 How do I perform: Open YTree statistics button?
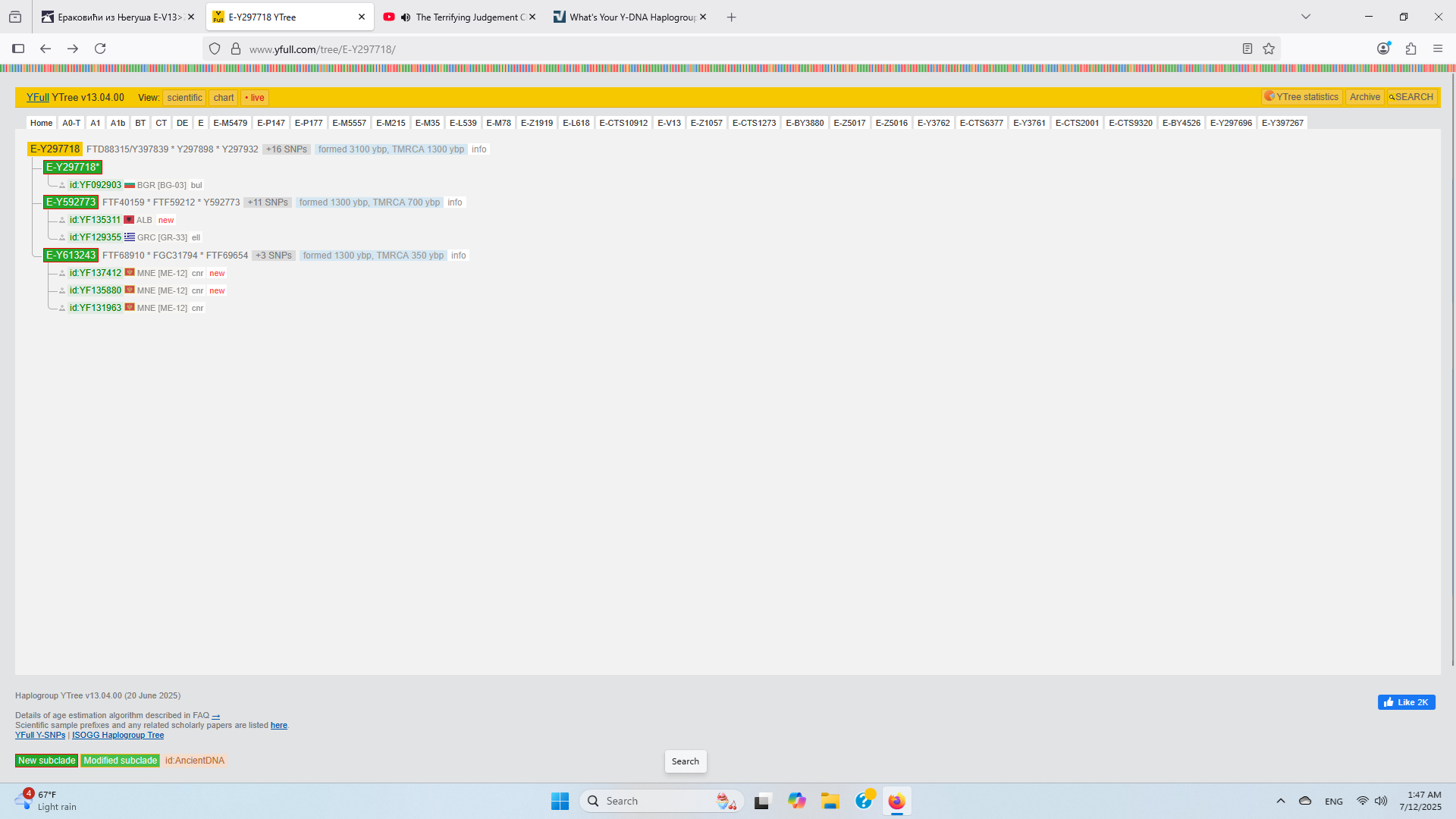pyautogui.click(x=1301, y=97)
